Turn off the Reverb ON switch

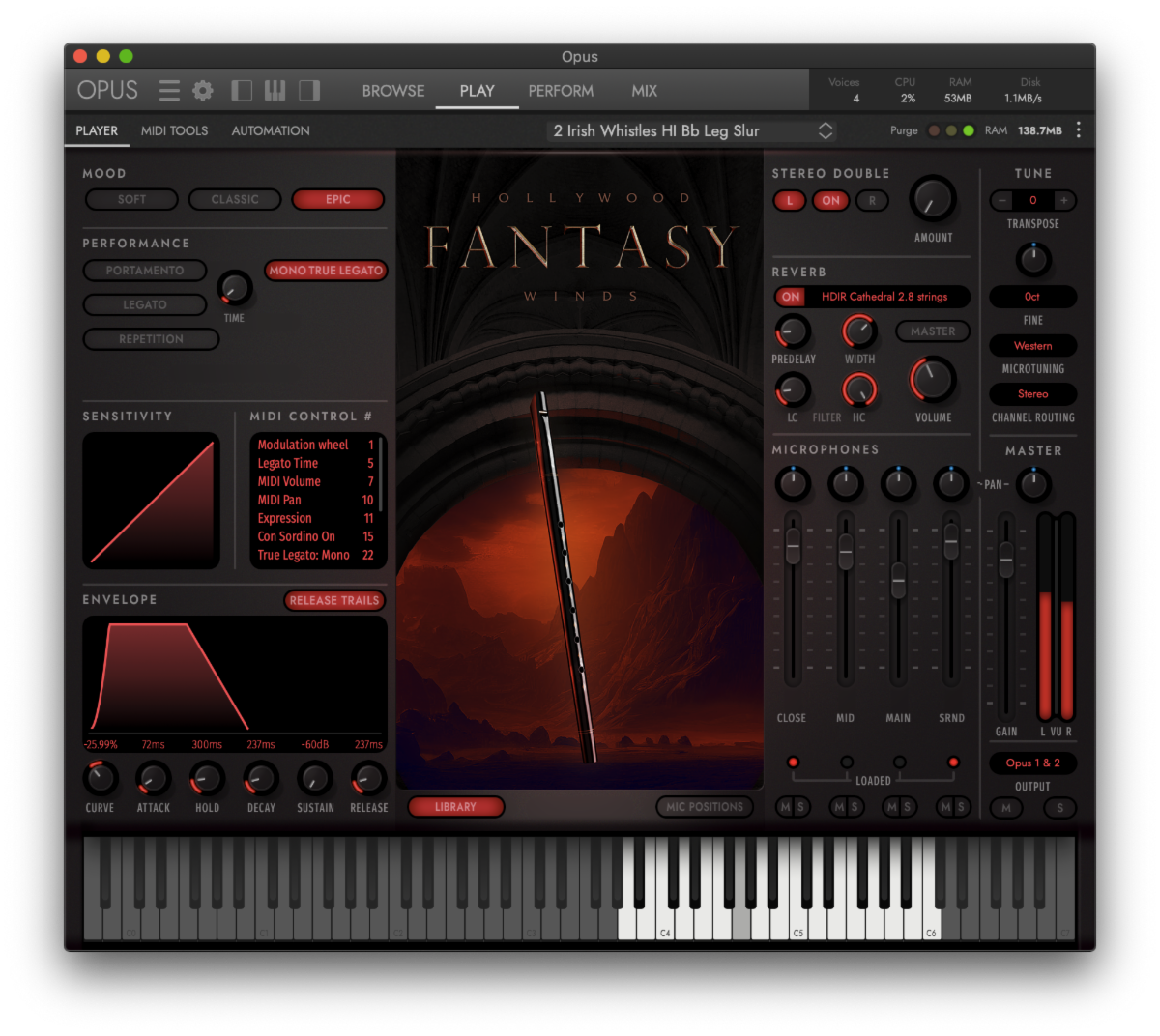[791, 297]
